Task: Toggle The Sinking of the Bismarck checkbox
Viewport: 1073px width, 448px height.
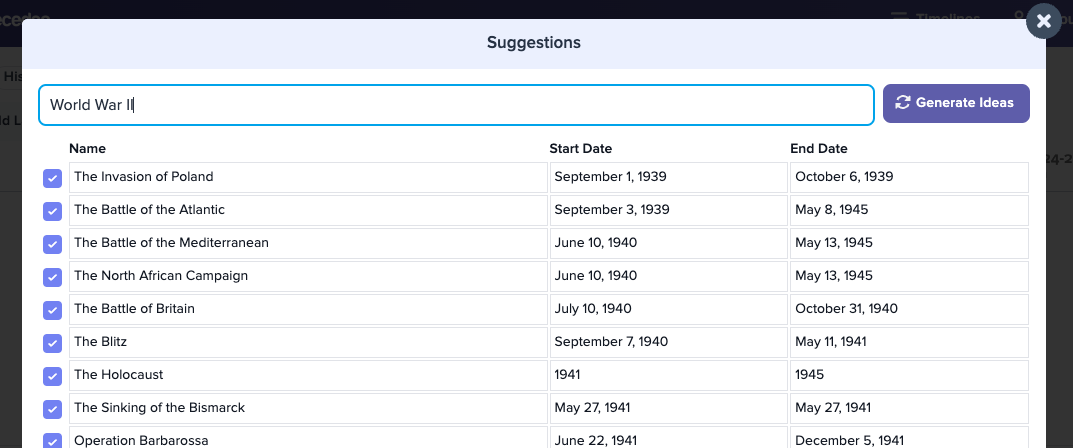Action: (53, 409)
